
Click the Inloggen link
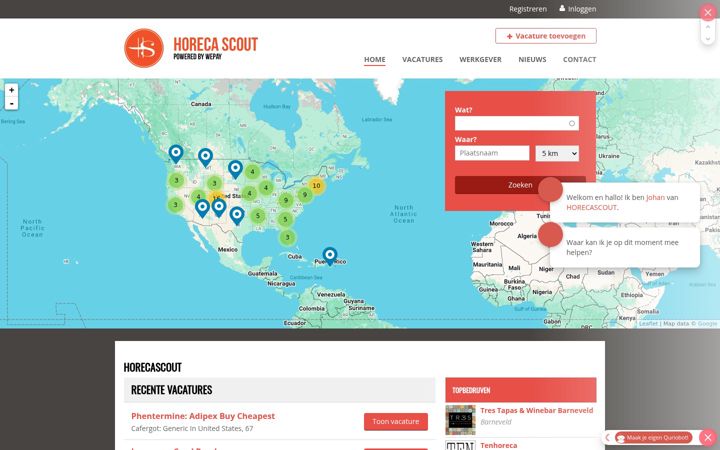[582, 9]
